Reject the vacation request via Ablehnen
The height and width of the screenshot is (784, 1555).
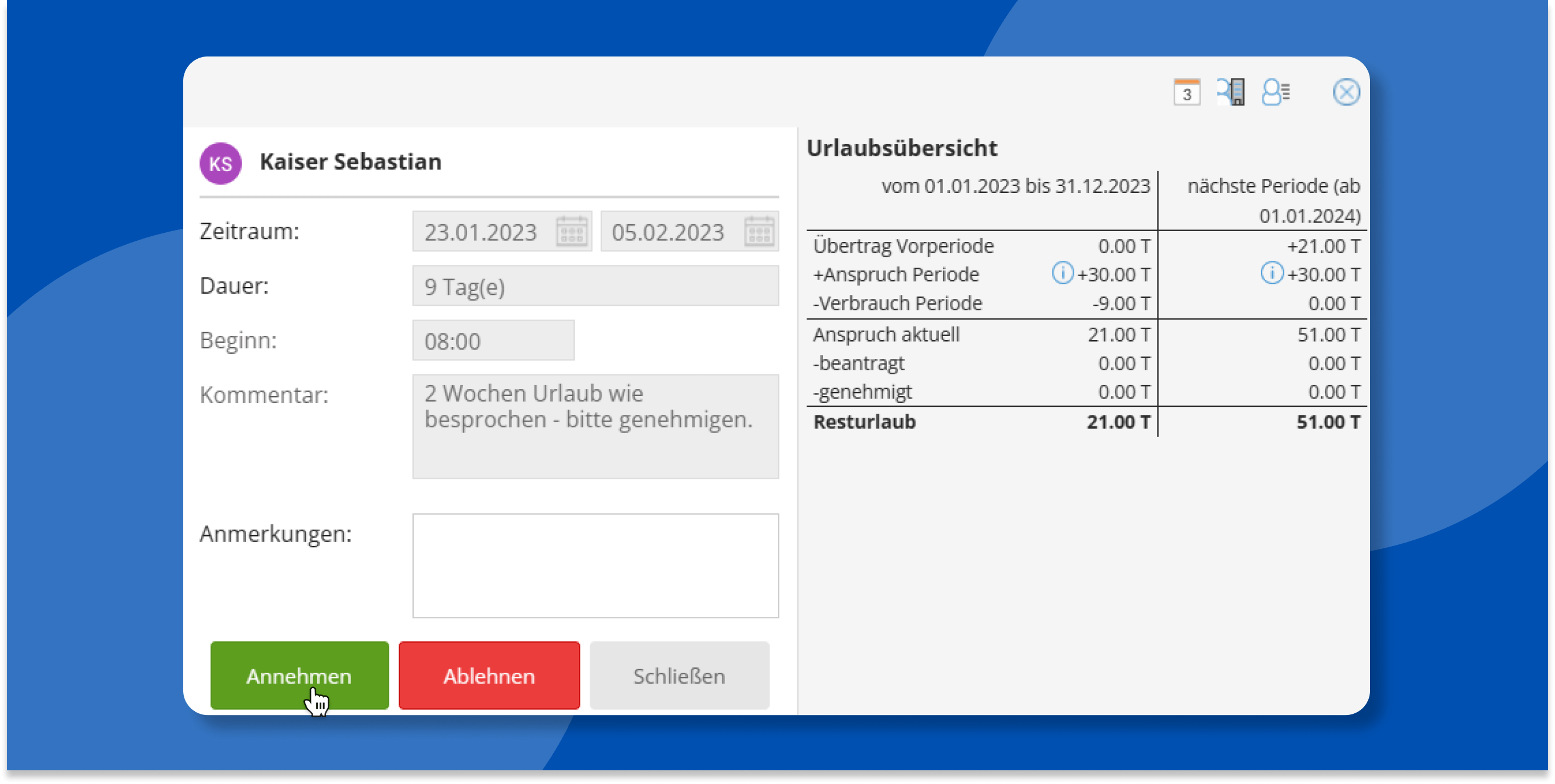[488, 676]
